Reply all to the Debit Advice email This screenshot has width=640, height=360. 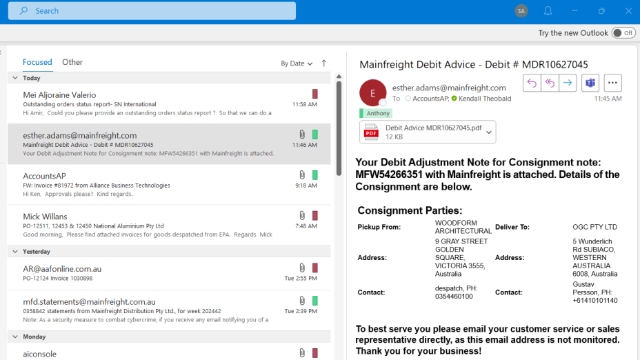pyautogui.click(x=550, y=83)
